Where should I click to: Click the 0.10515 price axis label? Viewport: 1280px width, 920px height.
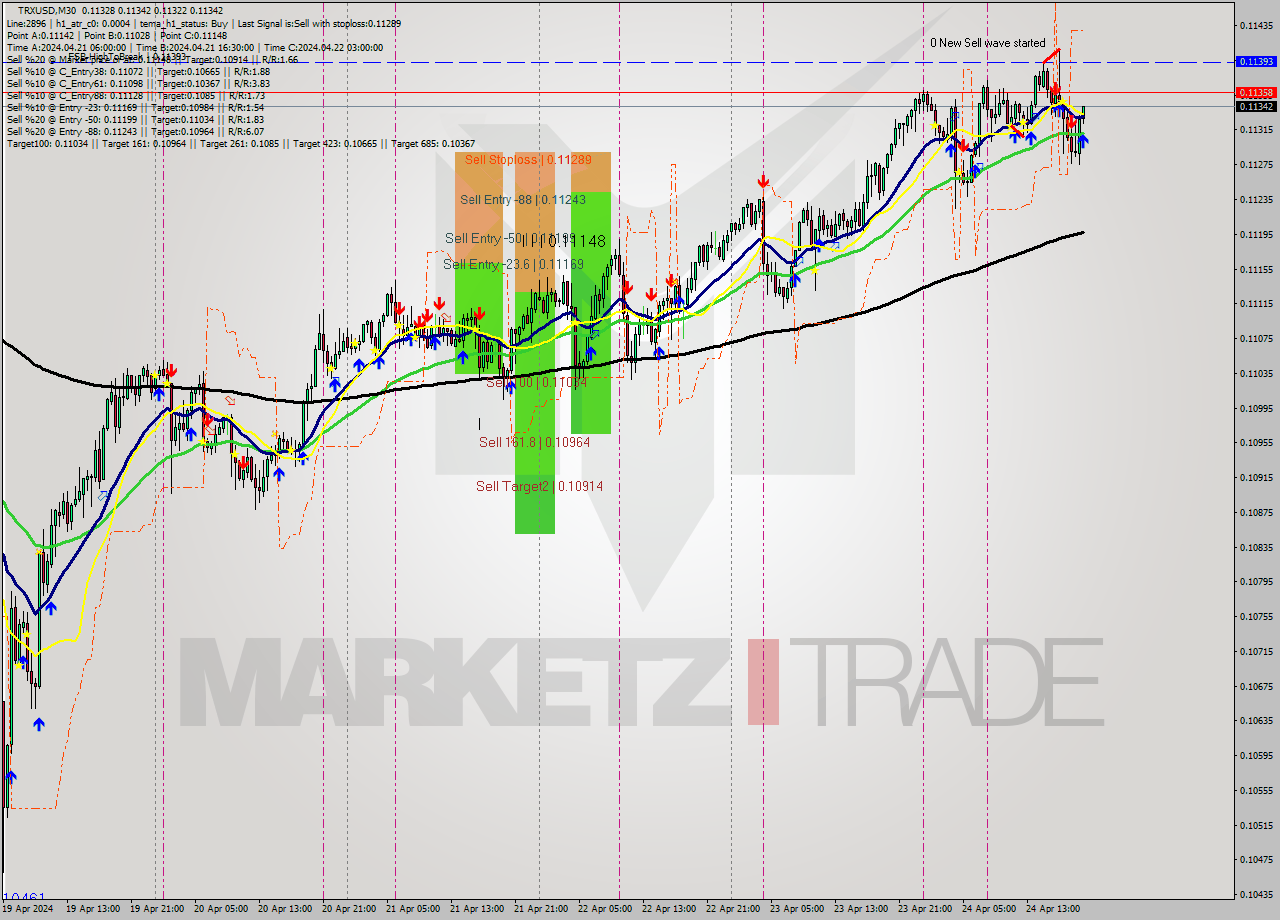pyautogui.click(x=1256, y=825)
